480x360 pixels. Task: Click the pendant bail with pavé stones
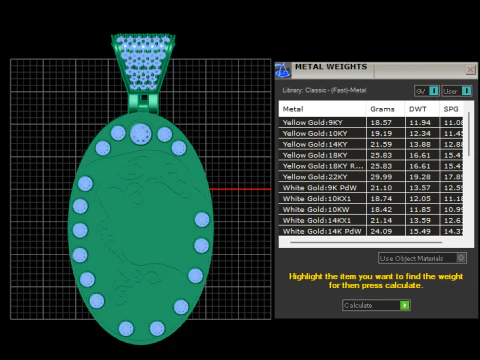point(143,63)
